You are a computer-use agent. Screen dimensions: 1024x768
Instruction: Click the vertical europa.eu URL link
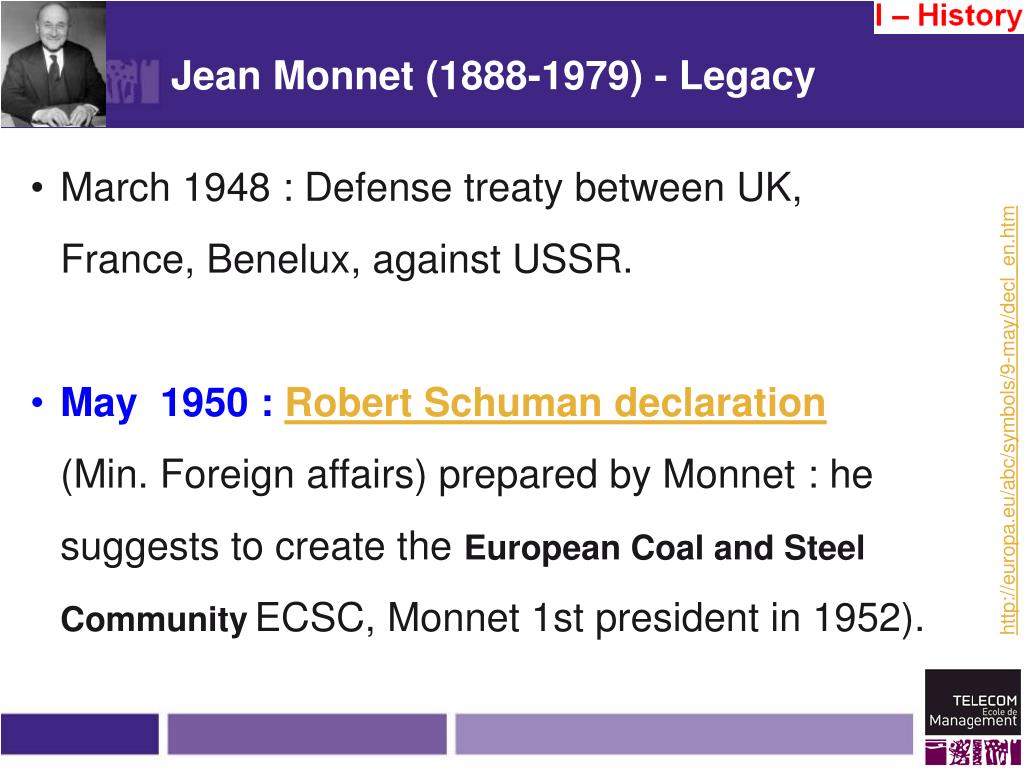point(1008,420)
